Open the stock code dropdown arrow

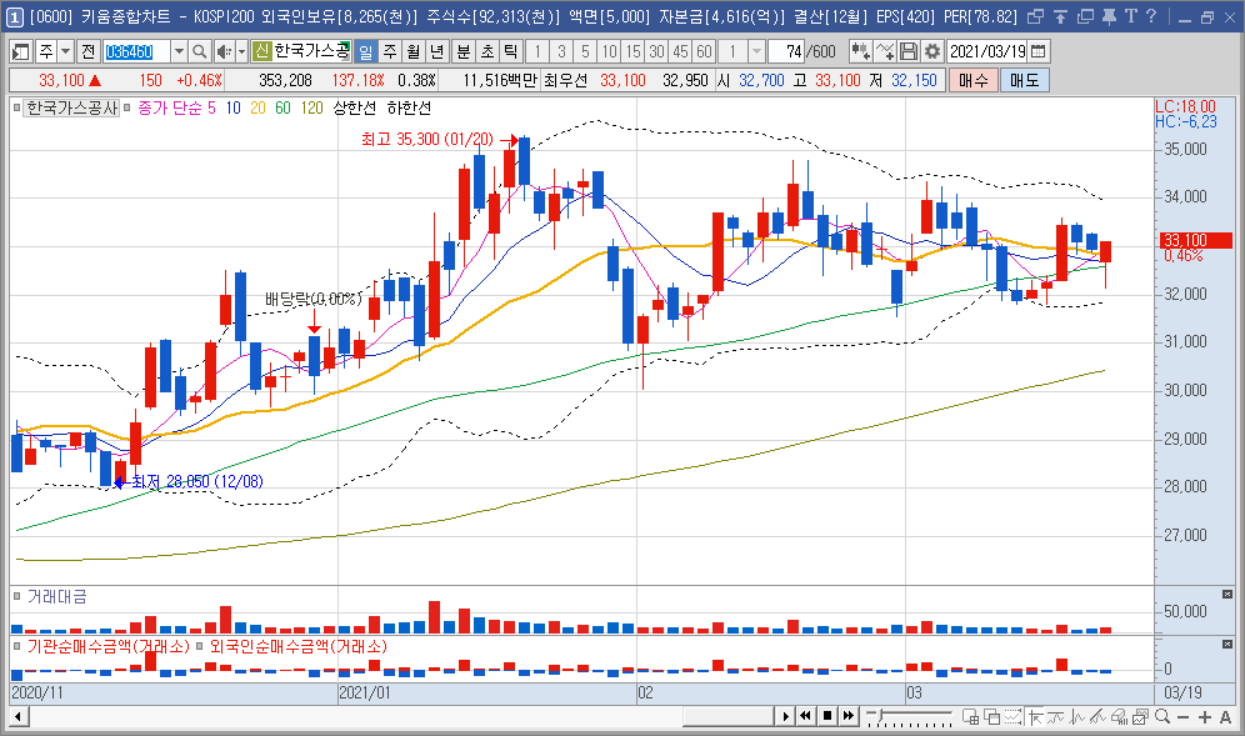pos(179,52)
